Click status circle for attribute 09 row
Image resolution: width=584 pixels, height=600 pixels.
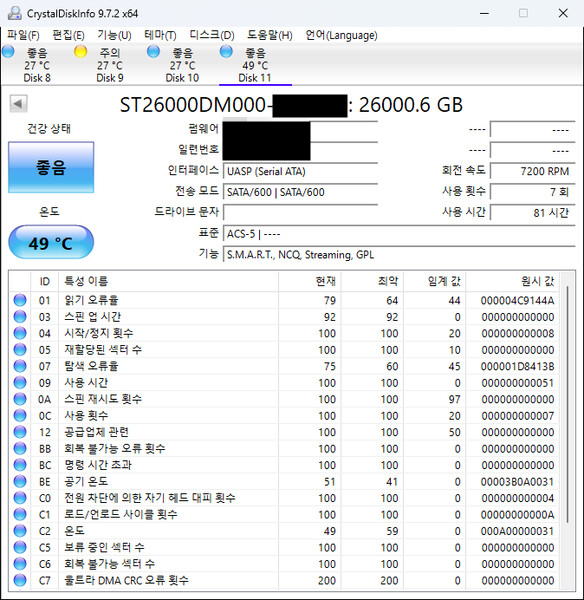(20, 383)
